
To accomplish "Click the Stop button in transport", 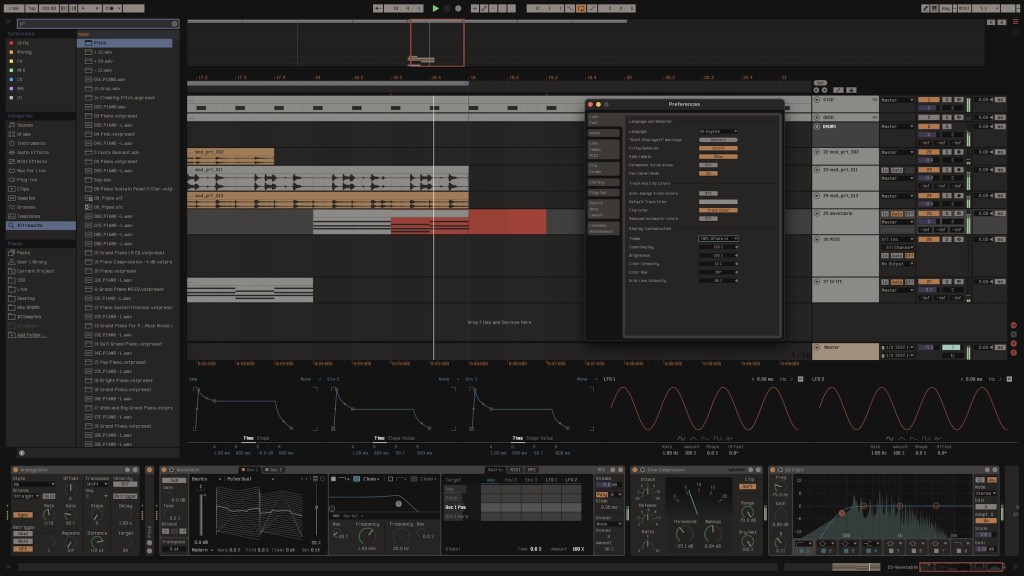I will point(447,8).
